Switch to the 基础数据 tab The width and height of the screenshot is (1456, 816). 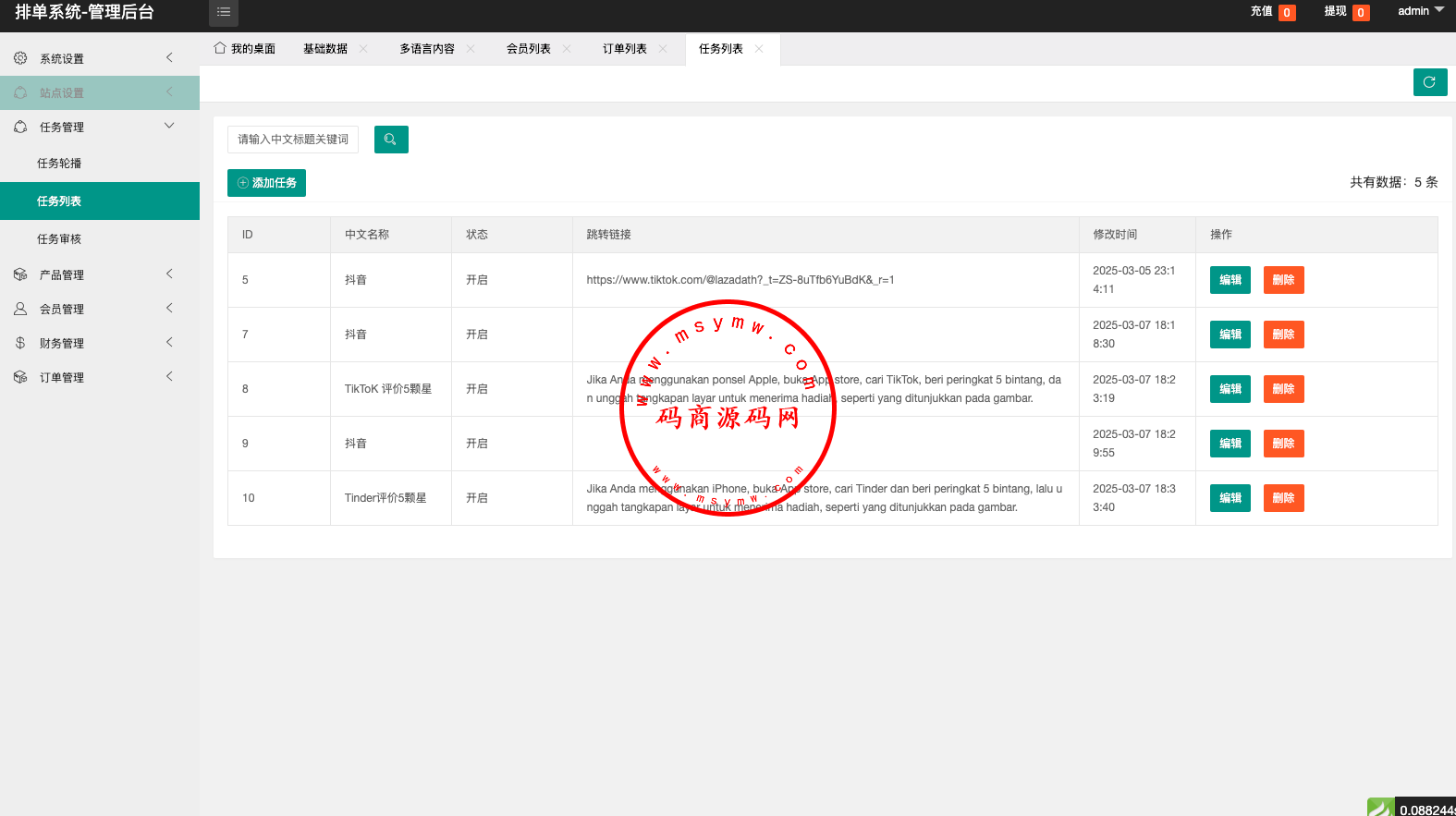(x=325, y=49)
